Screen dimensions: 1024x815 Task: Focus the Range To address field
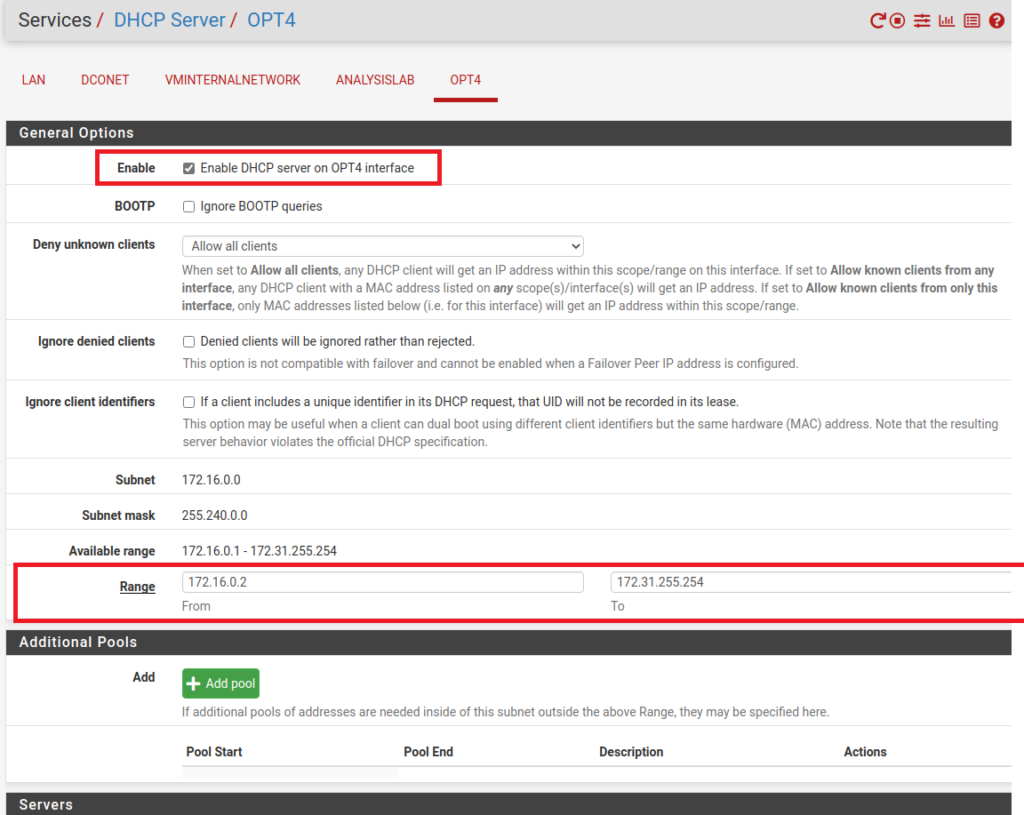[x=812, y=582]
